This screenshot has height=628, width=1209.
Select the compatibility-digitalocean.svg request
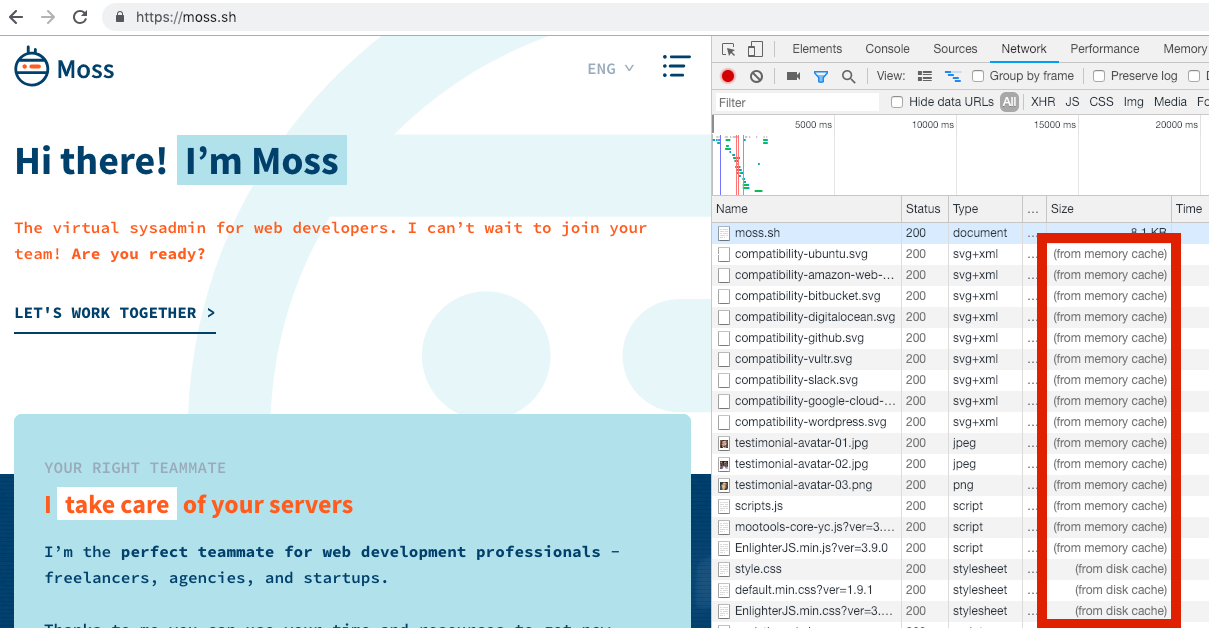coord(960,317)
